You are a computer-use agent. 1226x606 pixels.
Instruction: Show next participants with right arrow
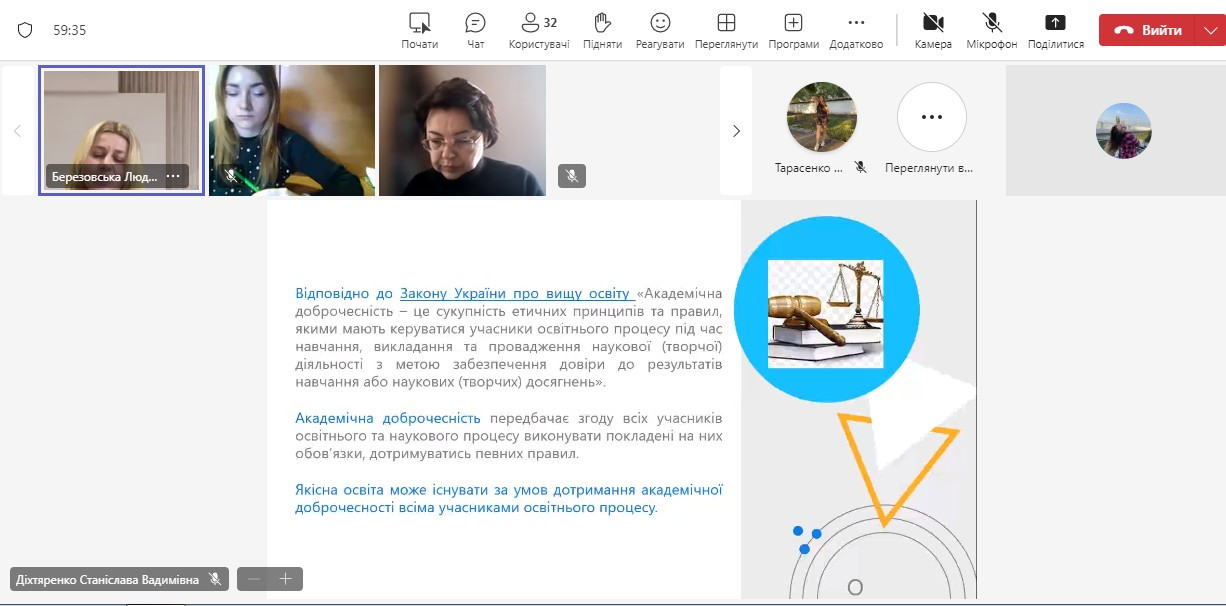(x=736, y=131)
